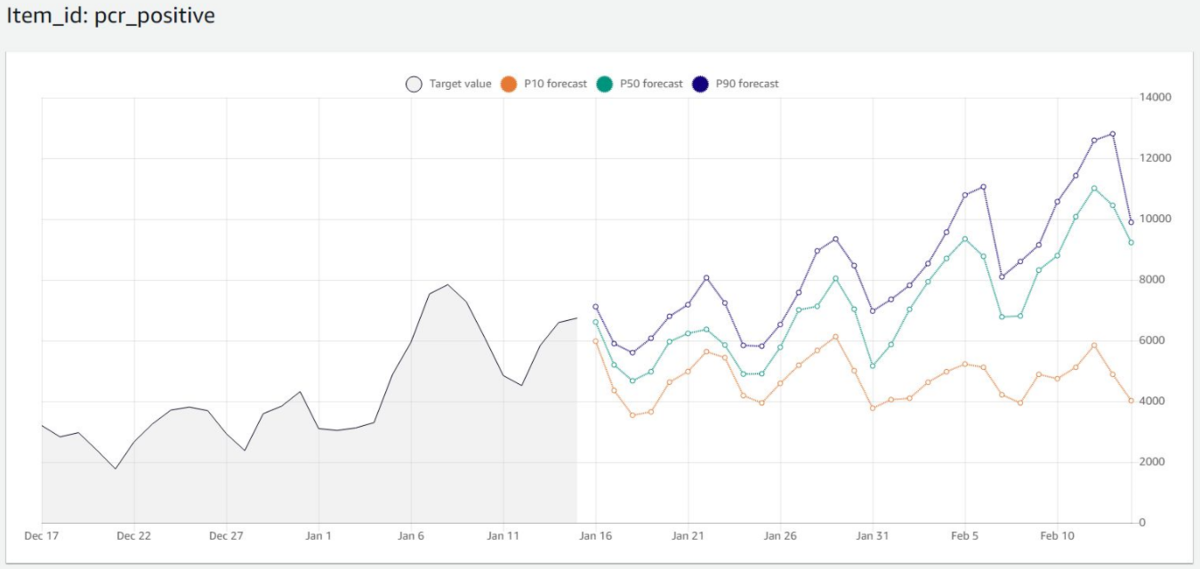Click the target value peak near Jan 8
This screenshot has width=1200, height=569.
pyautogui.click(x=448, y=285)
